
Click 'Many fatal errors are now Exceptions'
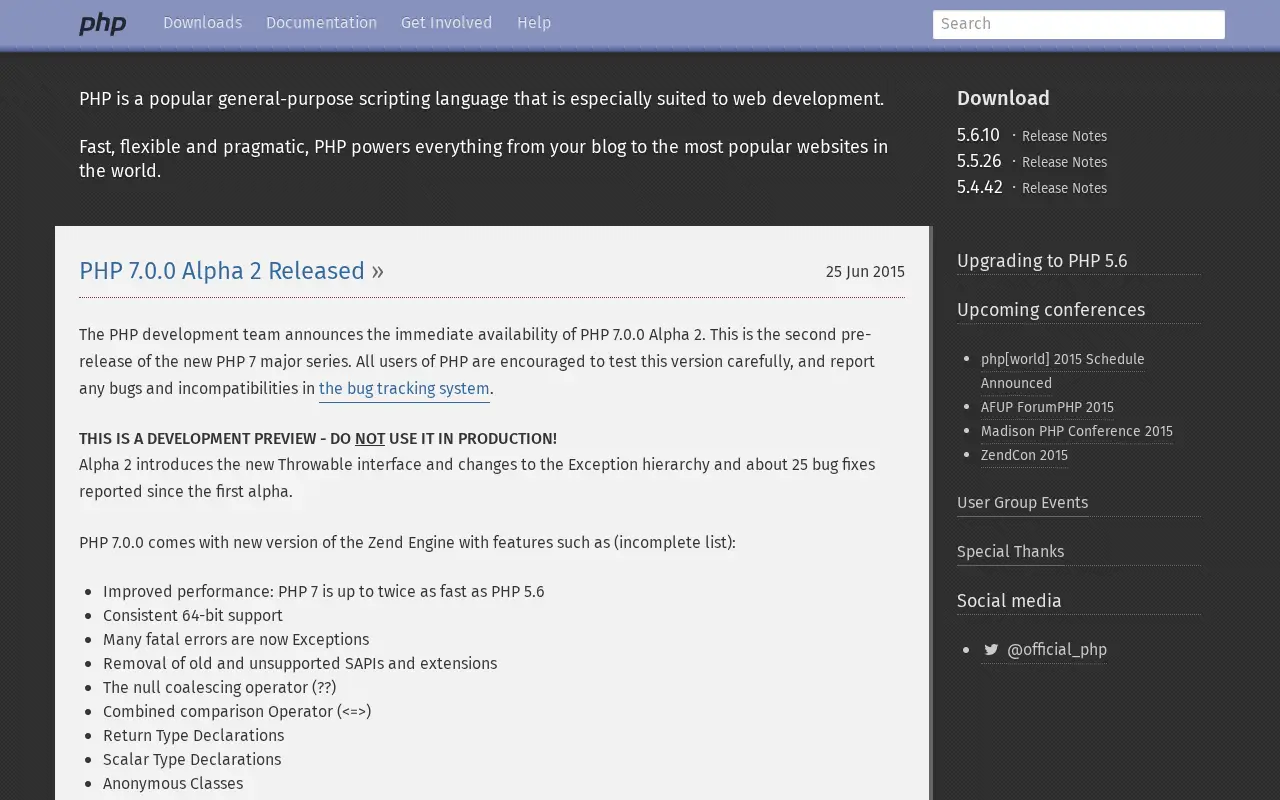(x=236, y=640)
